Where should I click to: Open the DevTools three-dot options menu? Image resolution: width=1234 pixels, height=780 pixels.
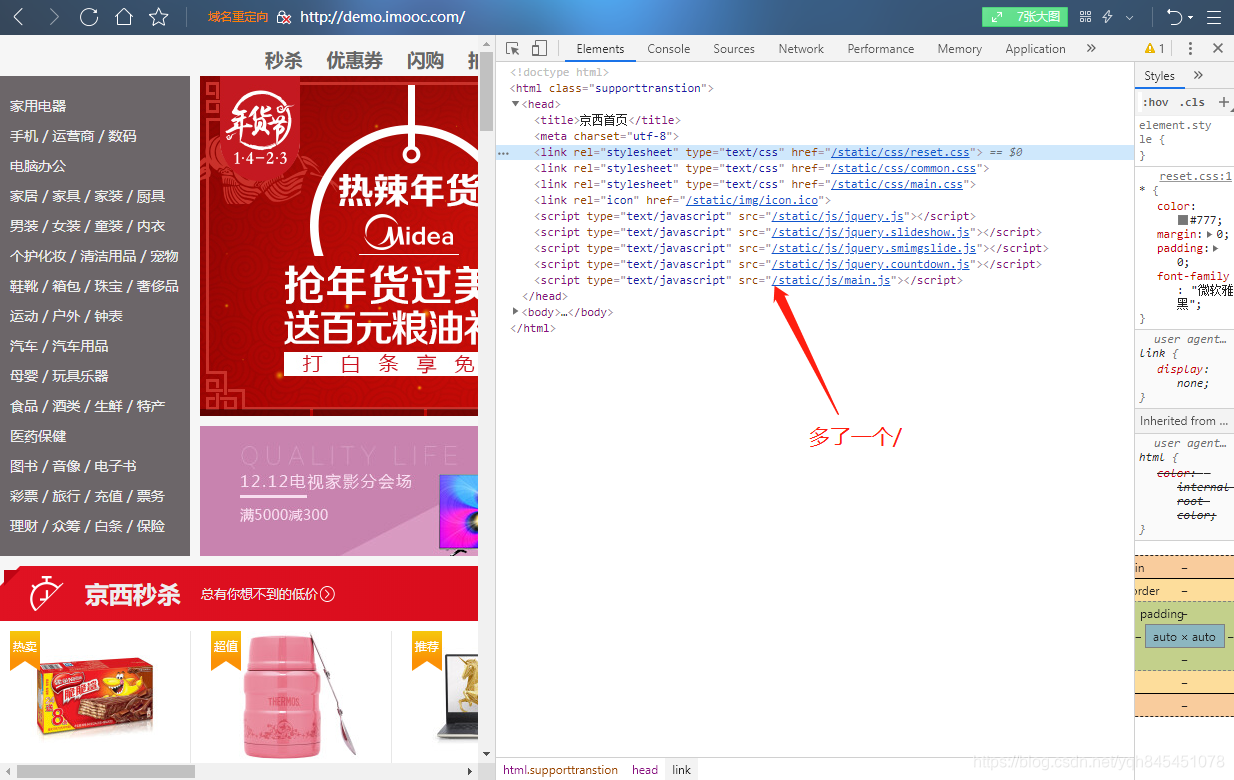pyautogui.click(x=1190, y=48)
